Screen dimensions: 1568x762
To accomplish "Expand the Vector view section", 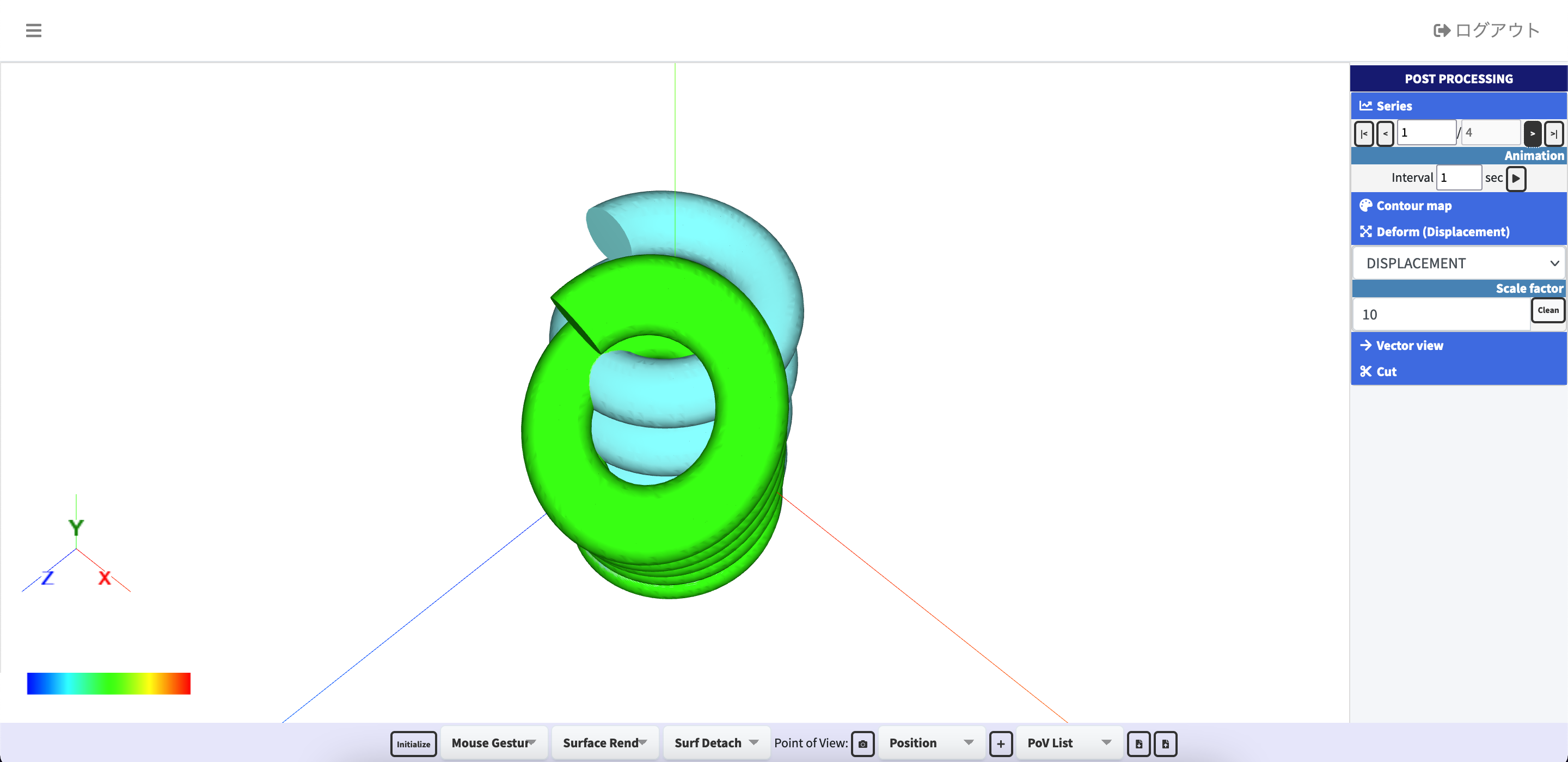I will (1458, 346).
